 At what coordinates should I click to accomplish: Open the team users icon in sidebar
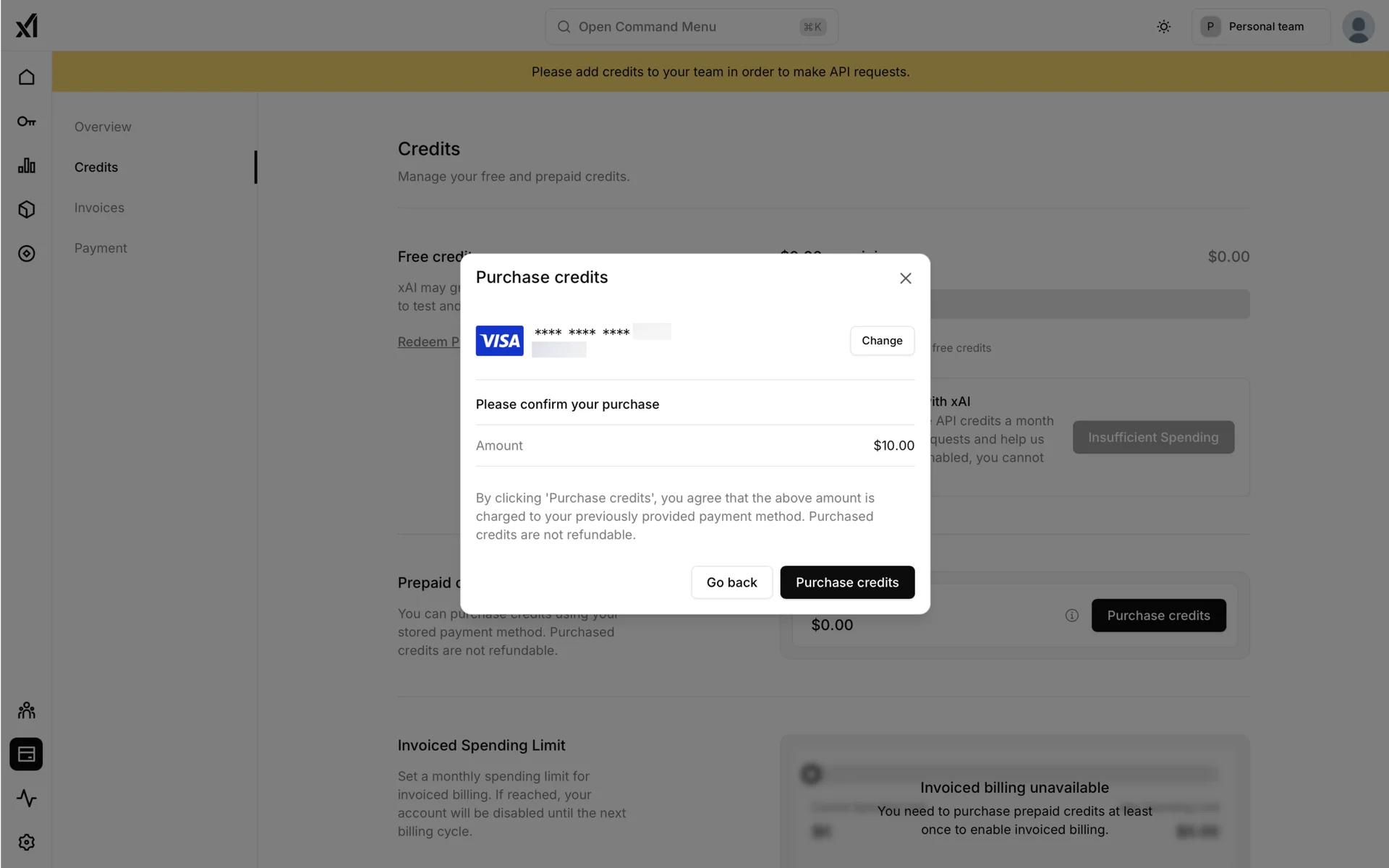click(x=27, y=710)
